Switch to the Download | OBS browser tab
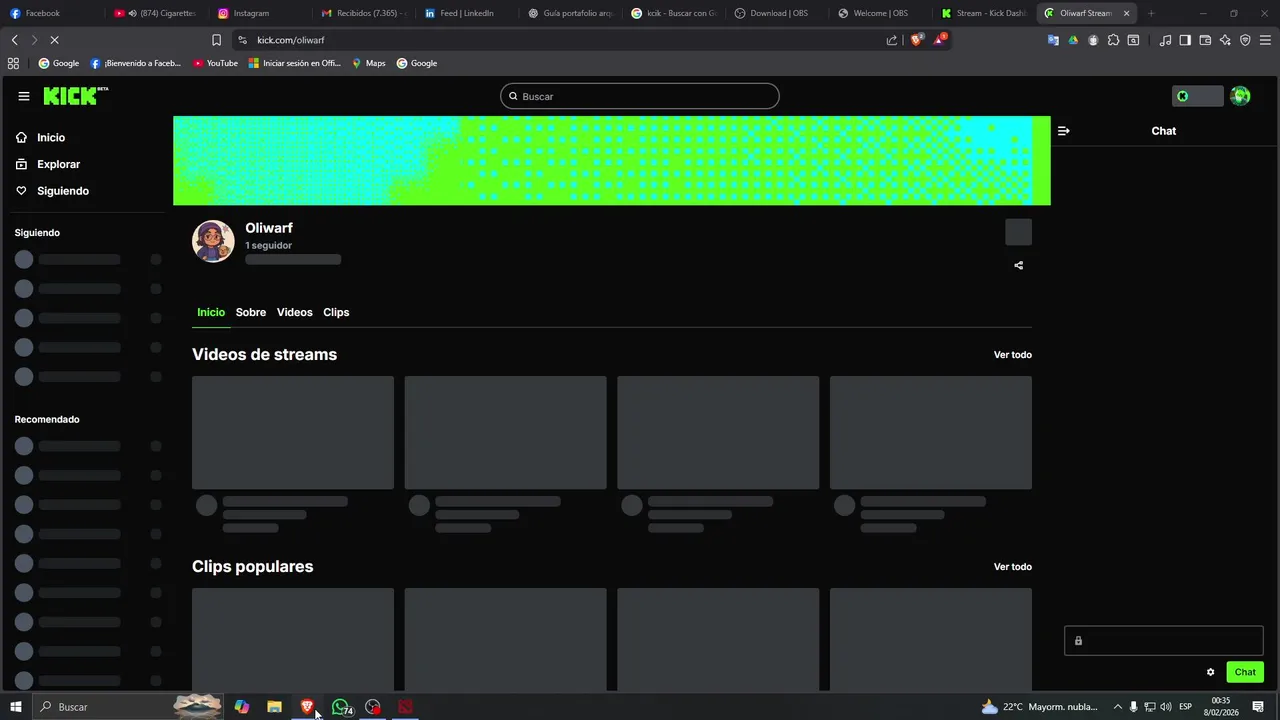Viewport: 1280px width, 720px height. [x=778, y=13]
